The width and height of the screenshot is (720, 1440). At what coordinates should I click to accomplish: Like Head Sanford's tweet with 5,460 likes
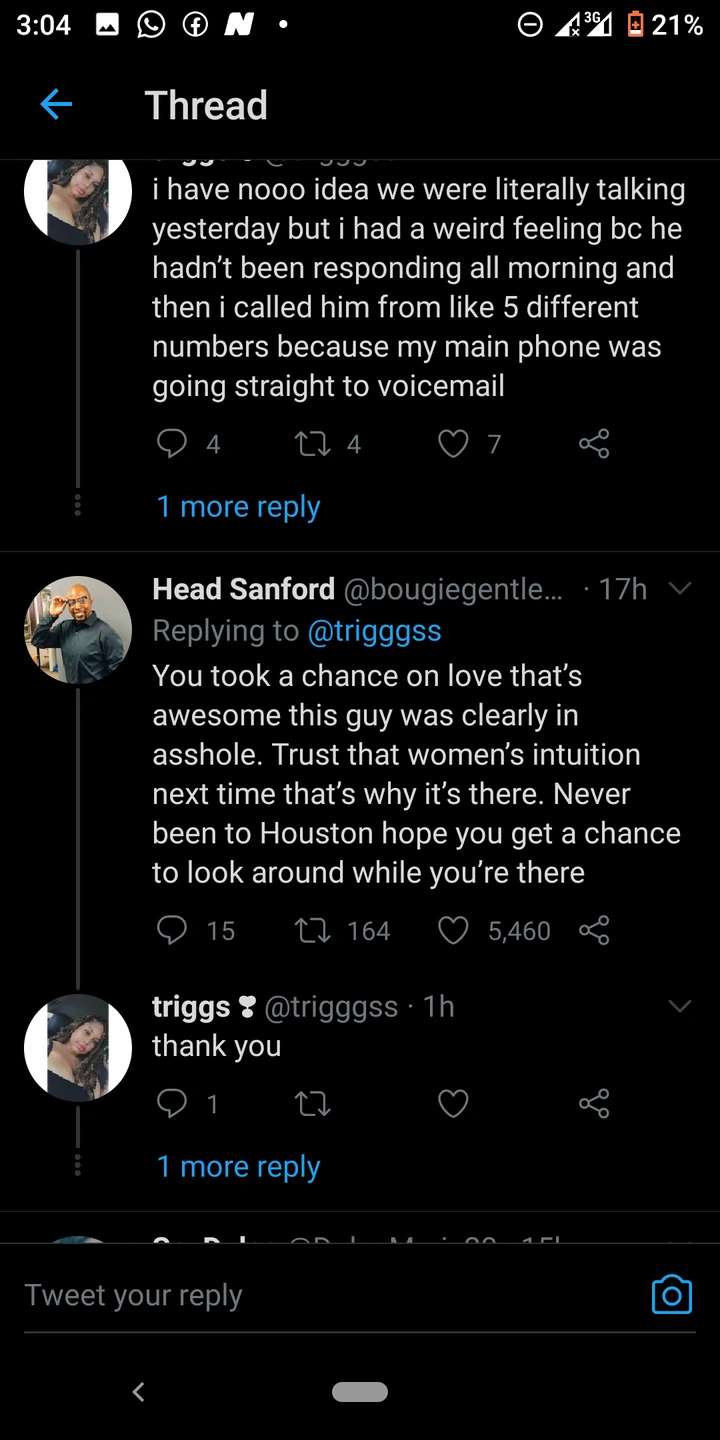454,931
